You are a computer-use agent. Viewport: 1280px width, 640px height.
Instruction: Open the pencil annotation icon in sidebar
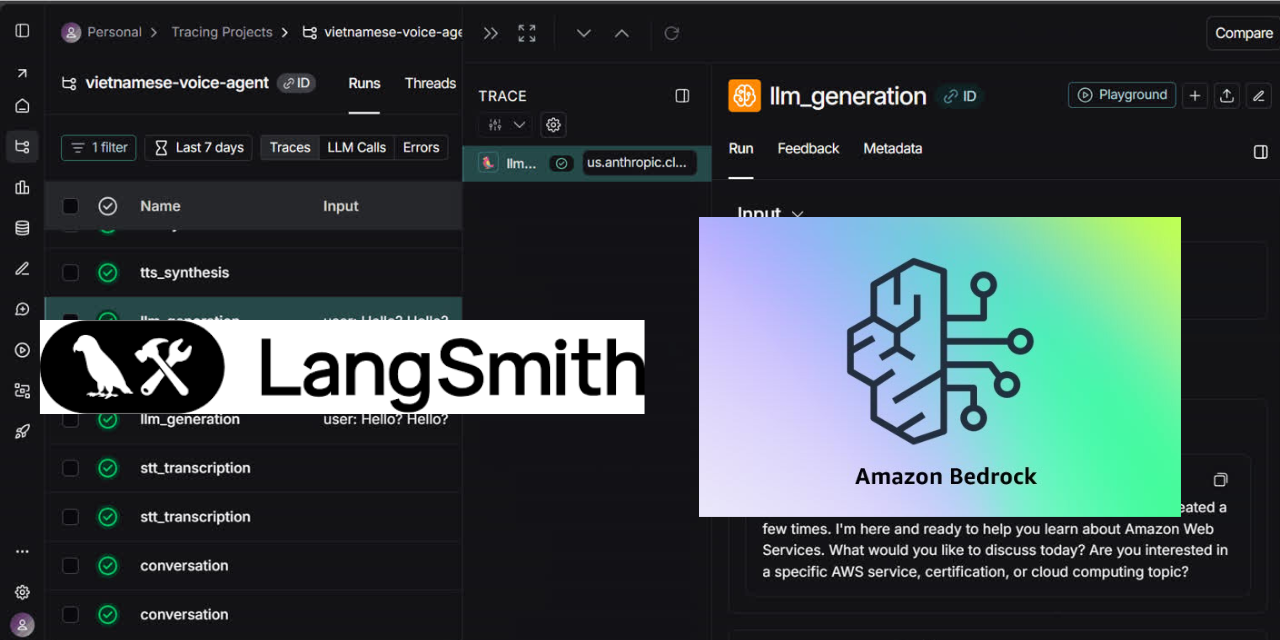22,269
